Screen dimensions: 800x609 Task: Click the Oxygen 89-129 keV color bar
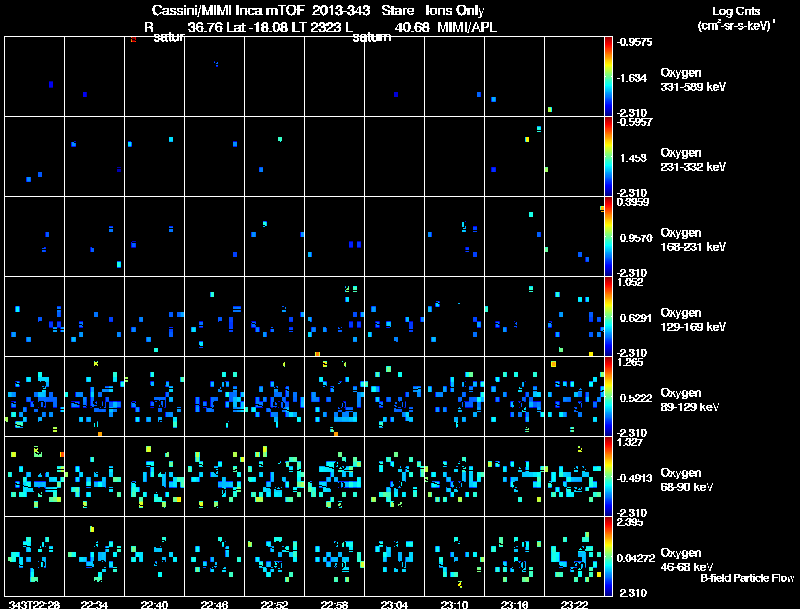click(x=609, y=397)
